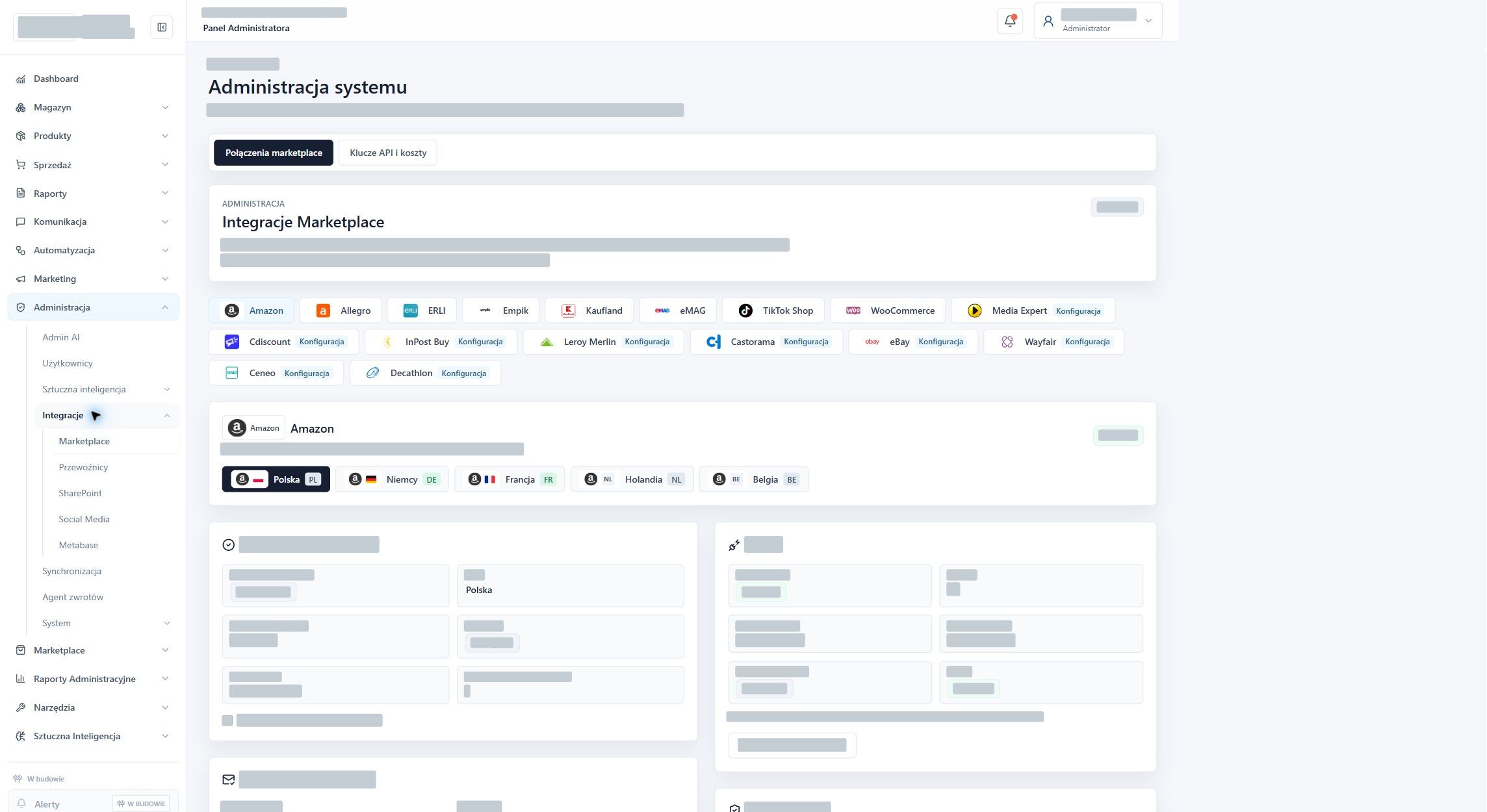Screen dimensions: 1487x812
Task: Click the Media Expert yellow logo icon
Action: pyautogui.click(x=974, y=311)
